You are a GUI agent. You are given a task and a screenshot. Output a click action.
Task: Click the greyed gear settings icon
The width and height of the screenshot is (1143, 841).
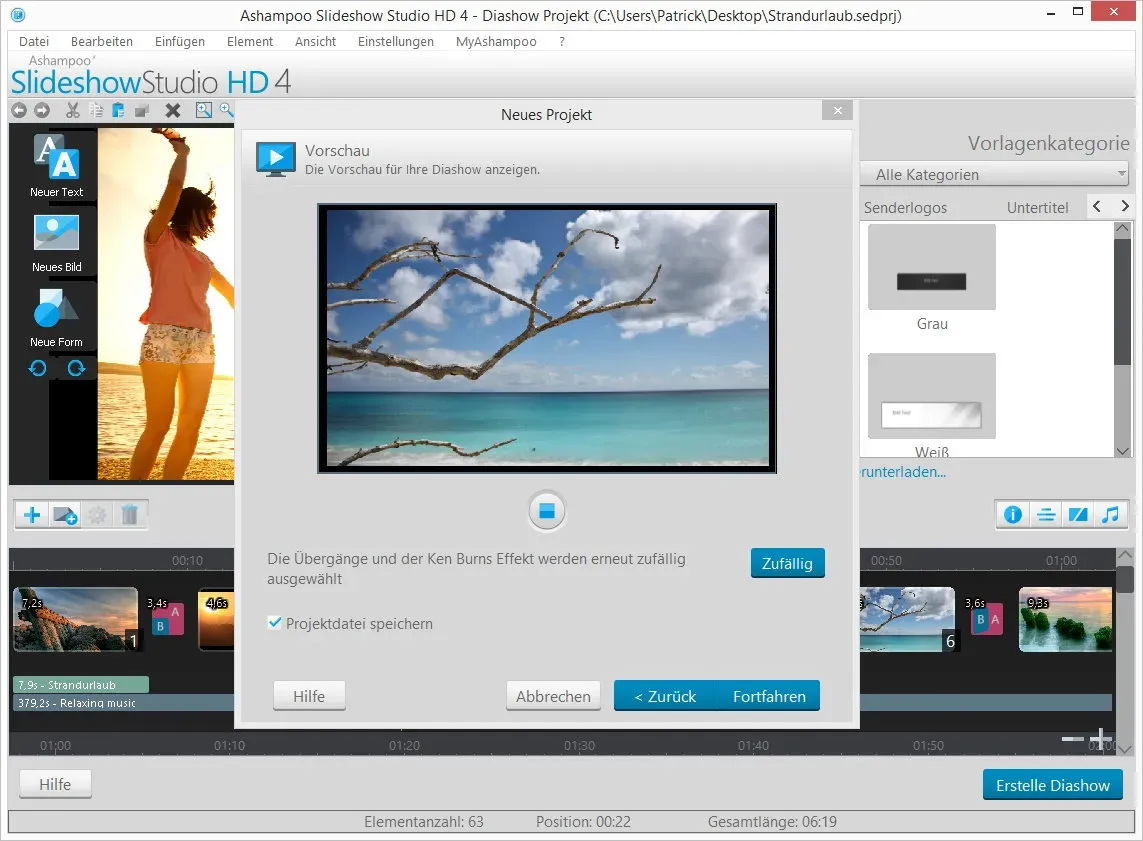pyautogui.click(x=97, y=515)
